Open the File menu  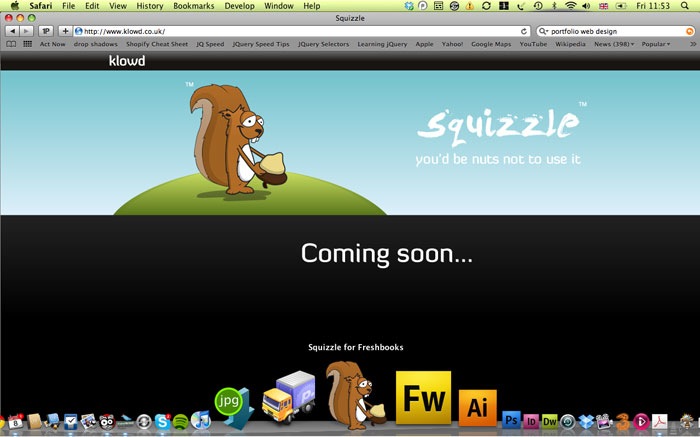pos(68,6)
